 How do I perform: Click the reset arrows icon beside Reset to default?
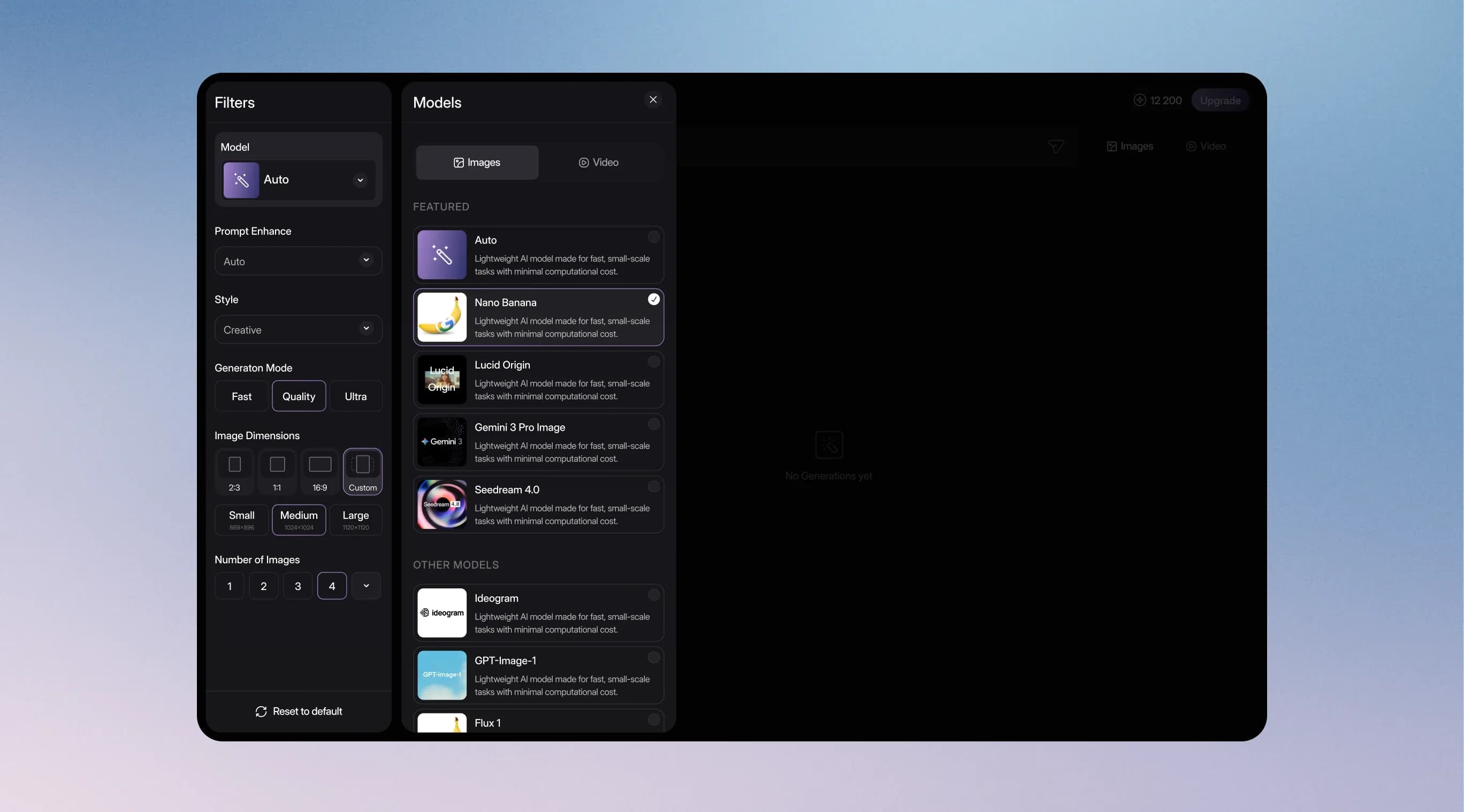click(x=261, y=711)
